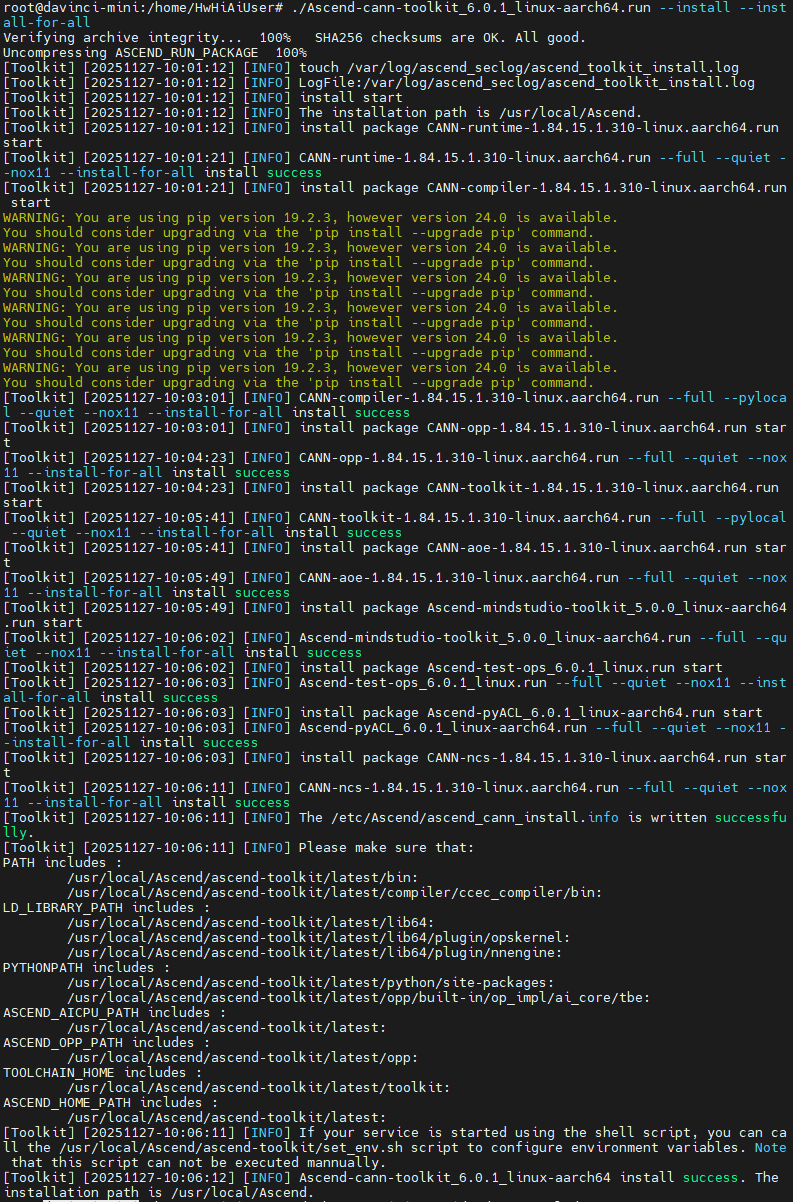Click the unbroken '--pylocal' flag after CANN-toolkit
Viewport: 793px width, 1202px height.
(751, 518)
